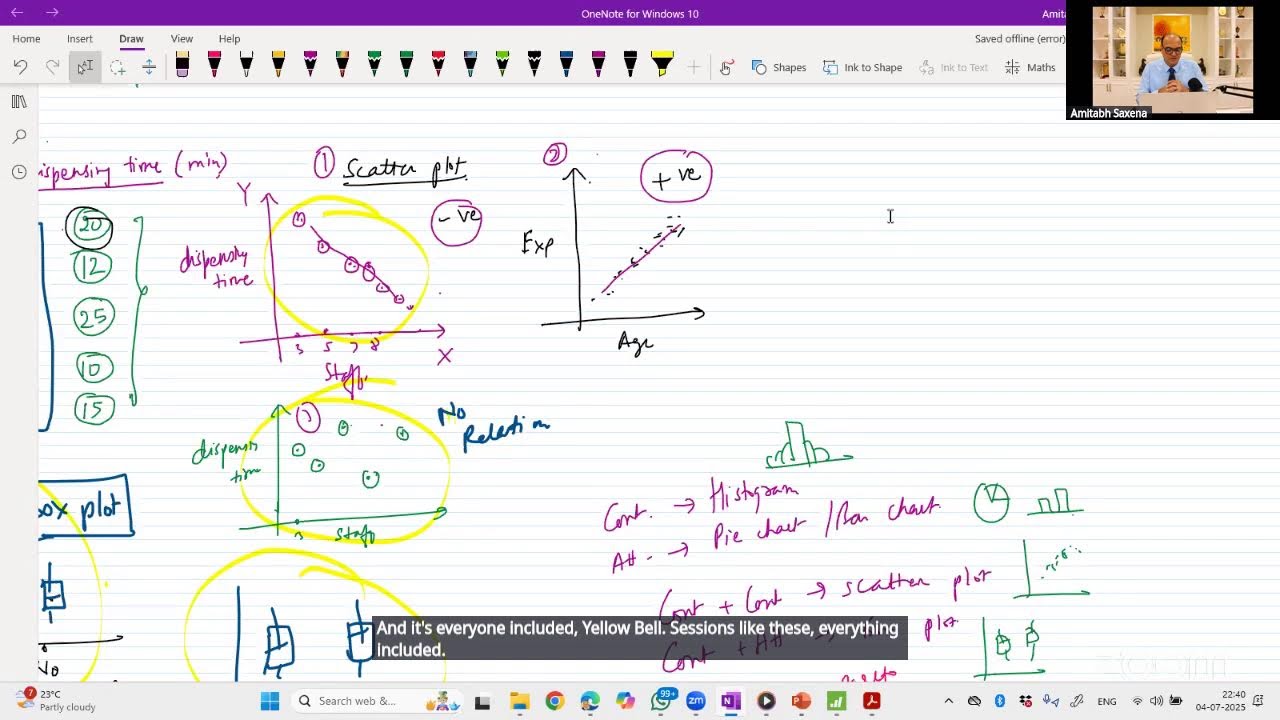Switch to Zoom on the taskbar
This screenshot has width=1280, height=720.
[x=696, y=701]
